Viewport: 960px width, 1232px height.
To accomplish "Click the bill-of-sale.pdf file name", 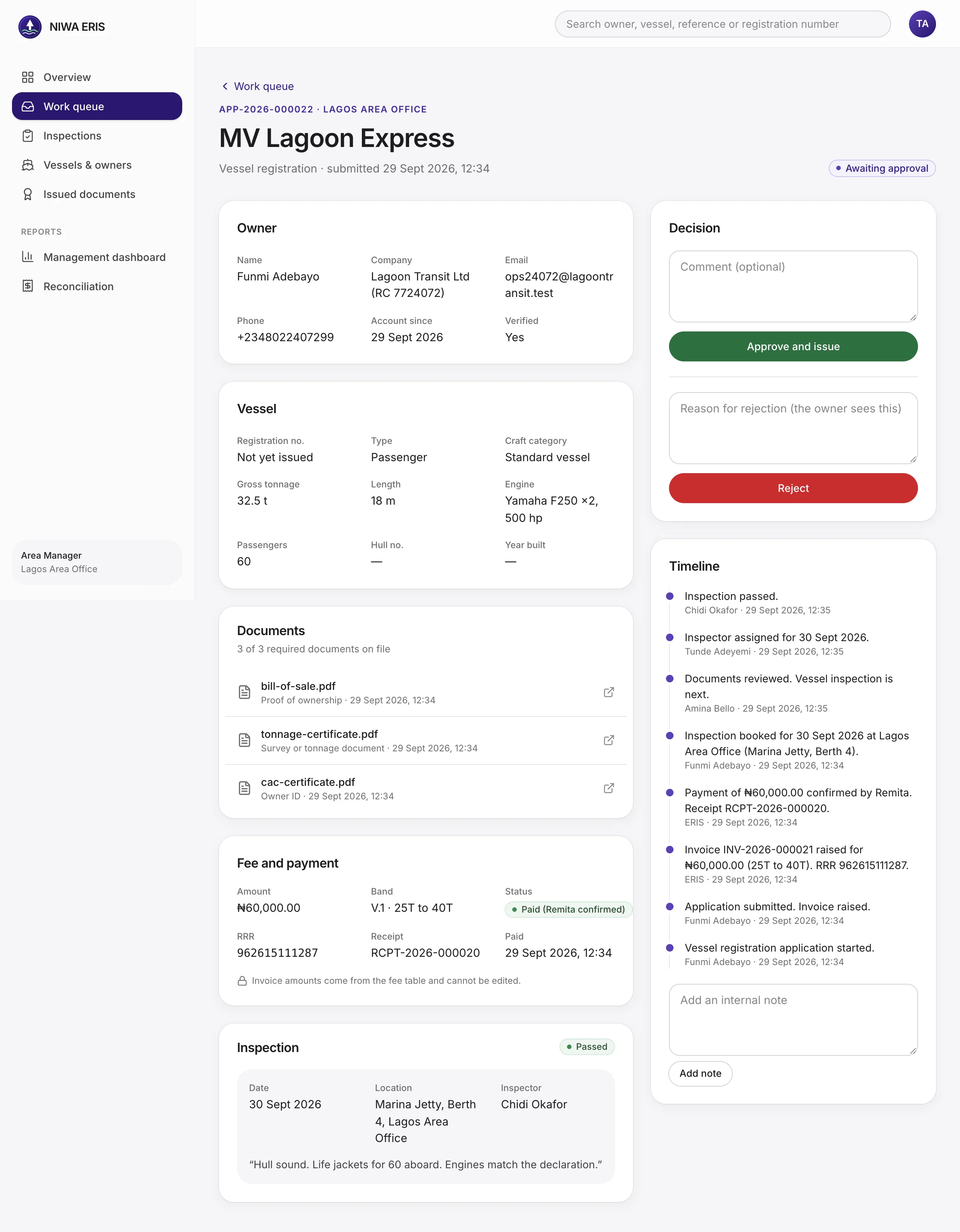I will [298, 686].
